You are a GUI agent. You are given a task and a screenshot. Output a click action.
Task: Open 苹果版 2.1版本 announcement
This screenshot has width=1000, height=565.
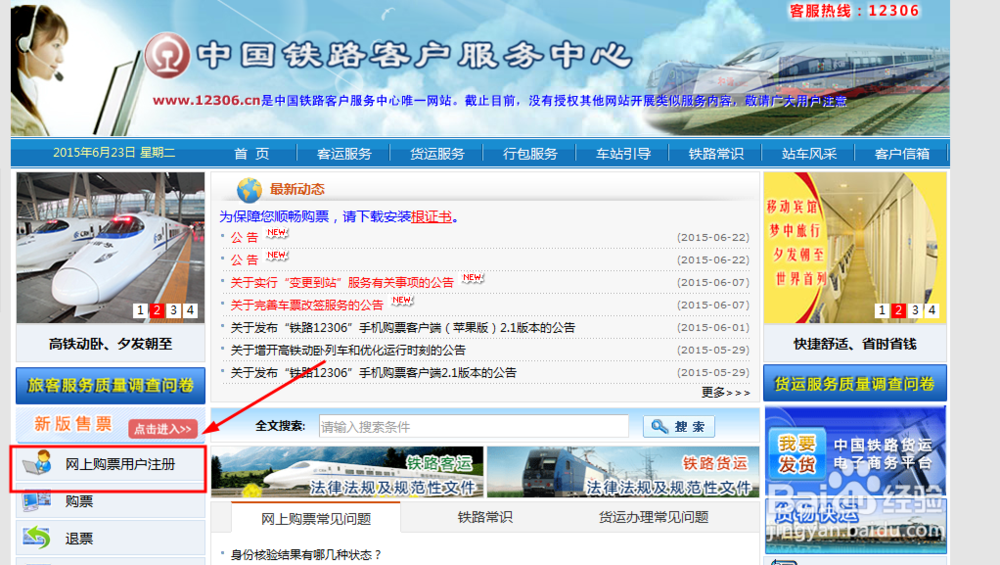tap(402, 327)
